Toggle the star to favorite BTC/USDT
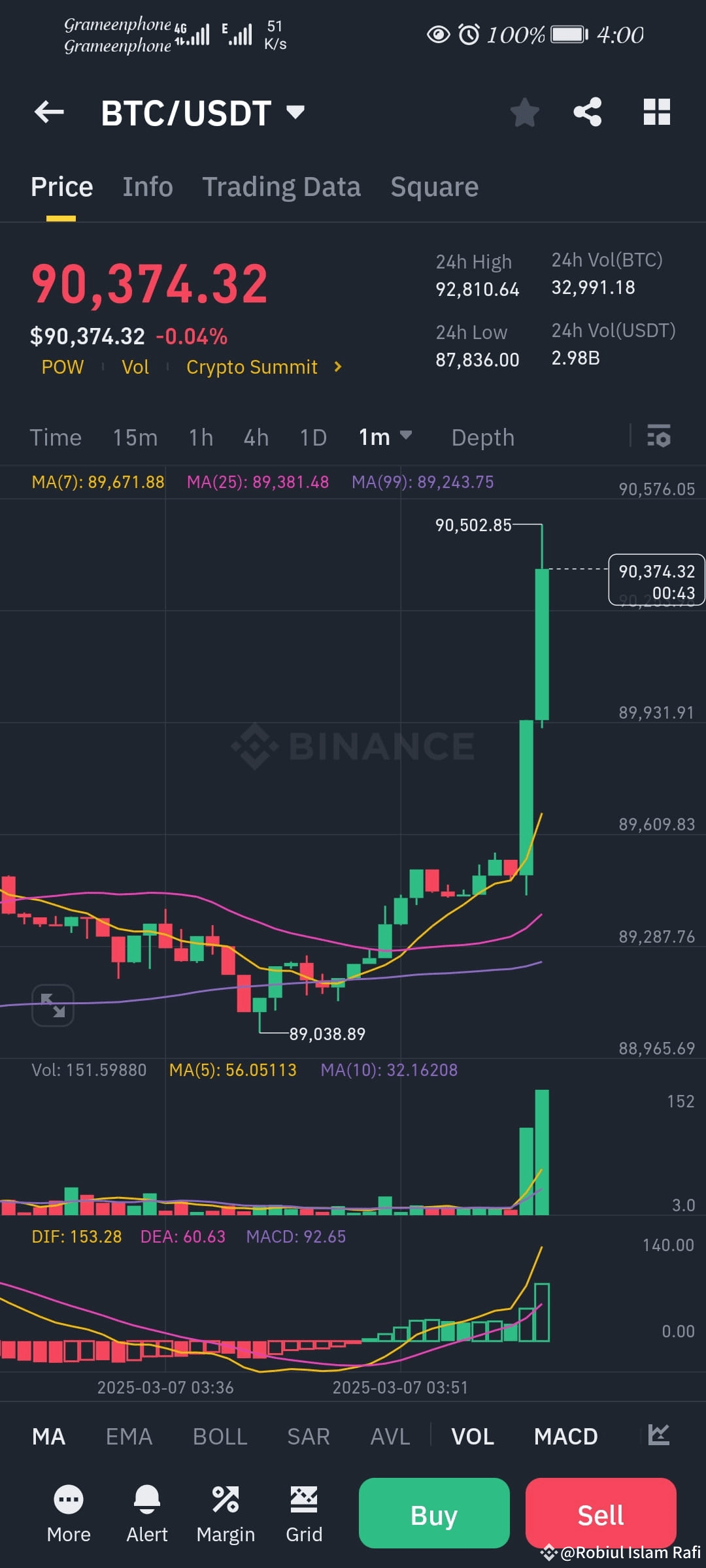Viewport: 706px width, 1568px height. tap(524, 112)
